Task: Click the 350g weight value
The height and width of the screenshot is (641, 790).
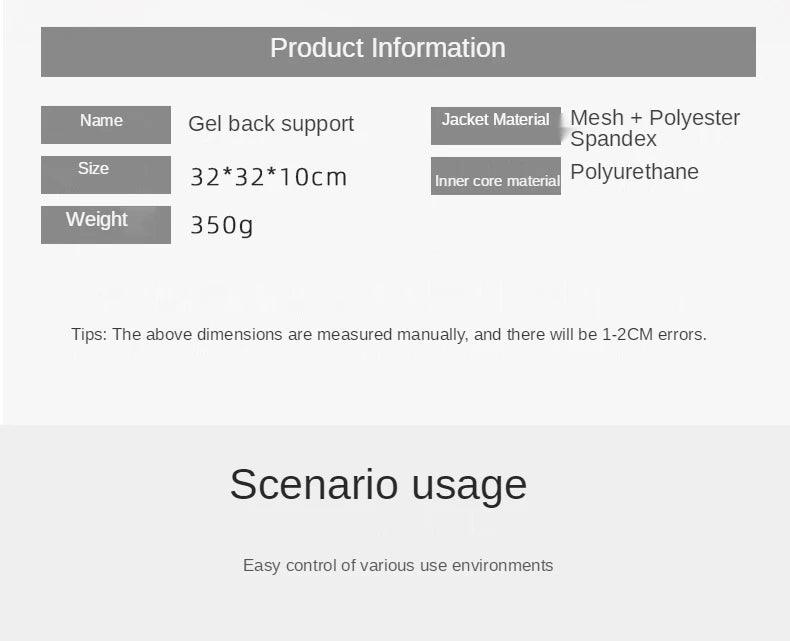Action: (x=221, y=225)
